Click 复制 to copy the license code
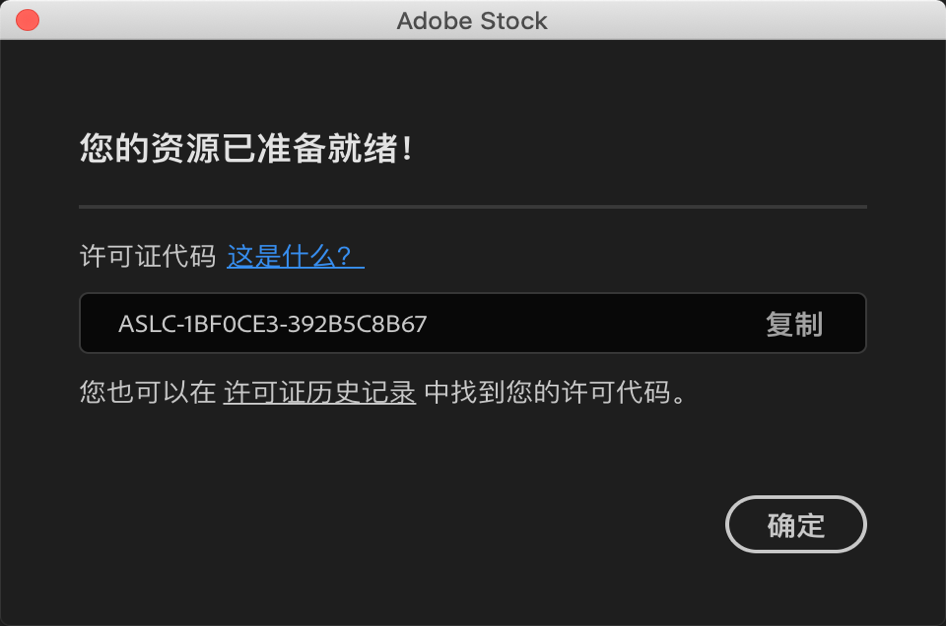 796,323
